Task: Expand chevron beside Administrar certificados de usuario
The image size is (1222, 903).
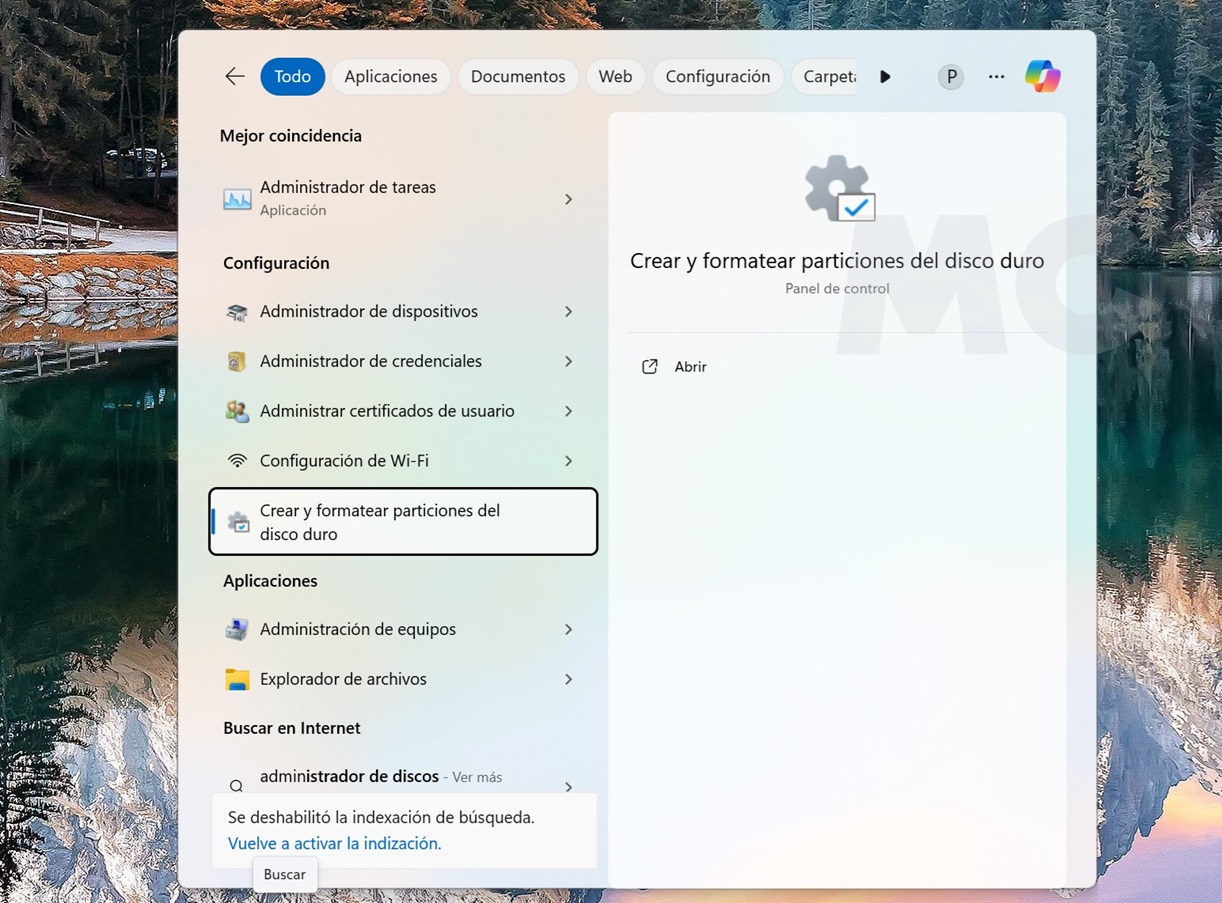Action: [568, 411]
